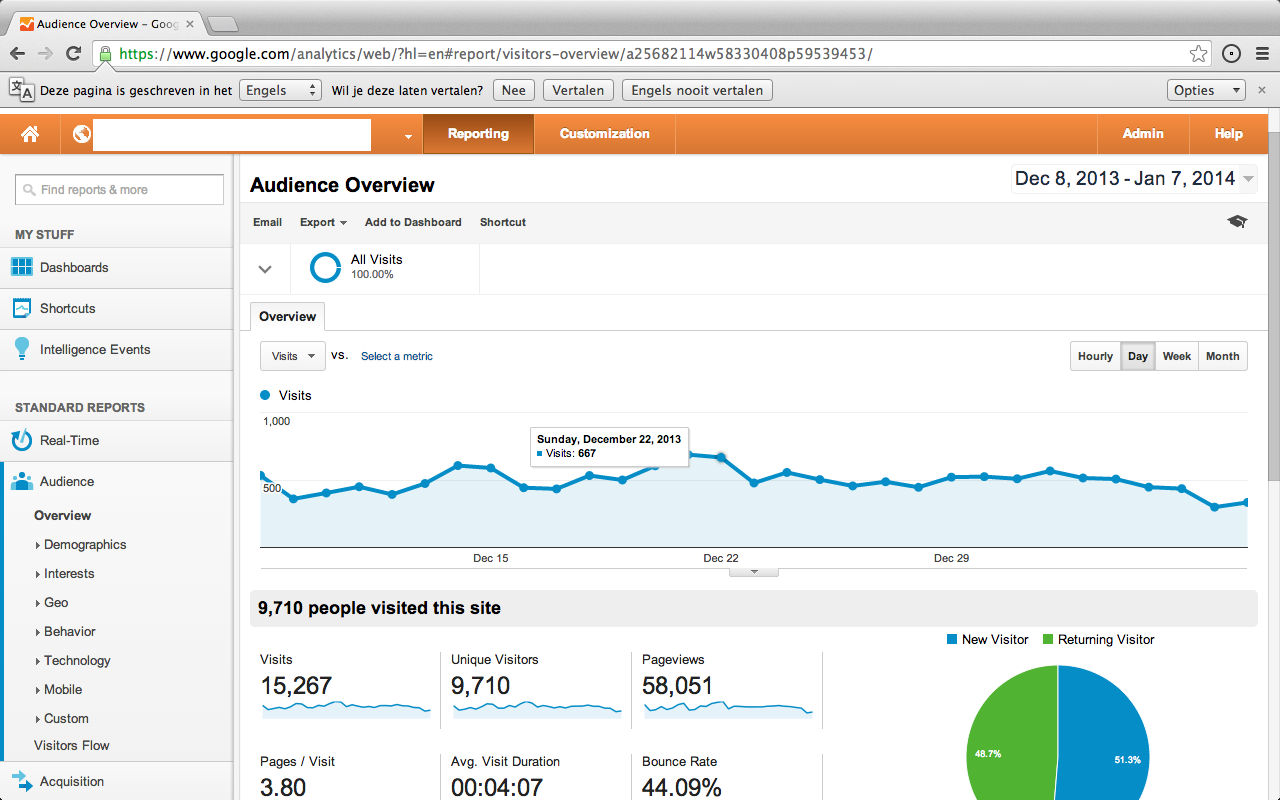Click the All Visits segment circle icon
This screenshot has height=800, width=1280.
point(325,267)
